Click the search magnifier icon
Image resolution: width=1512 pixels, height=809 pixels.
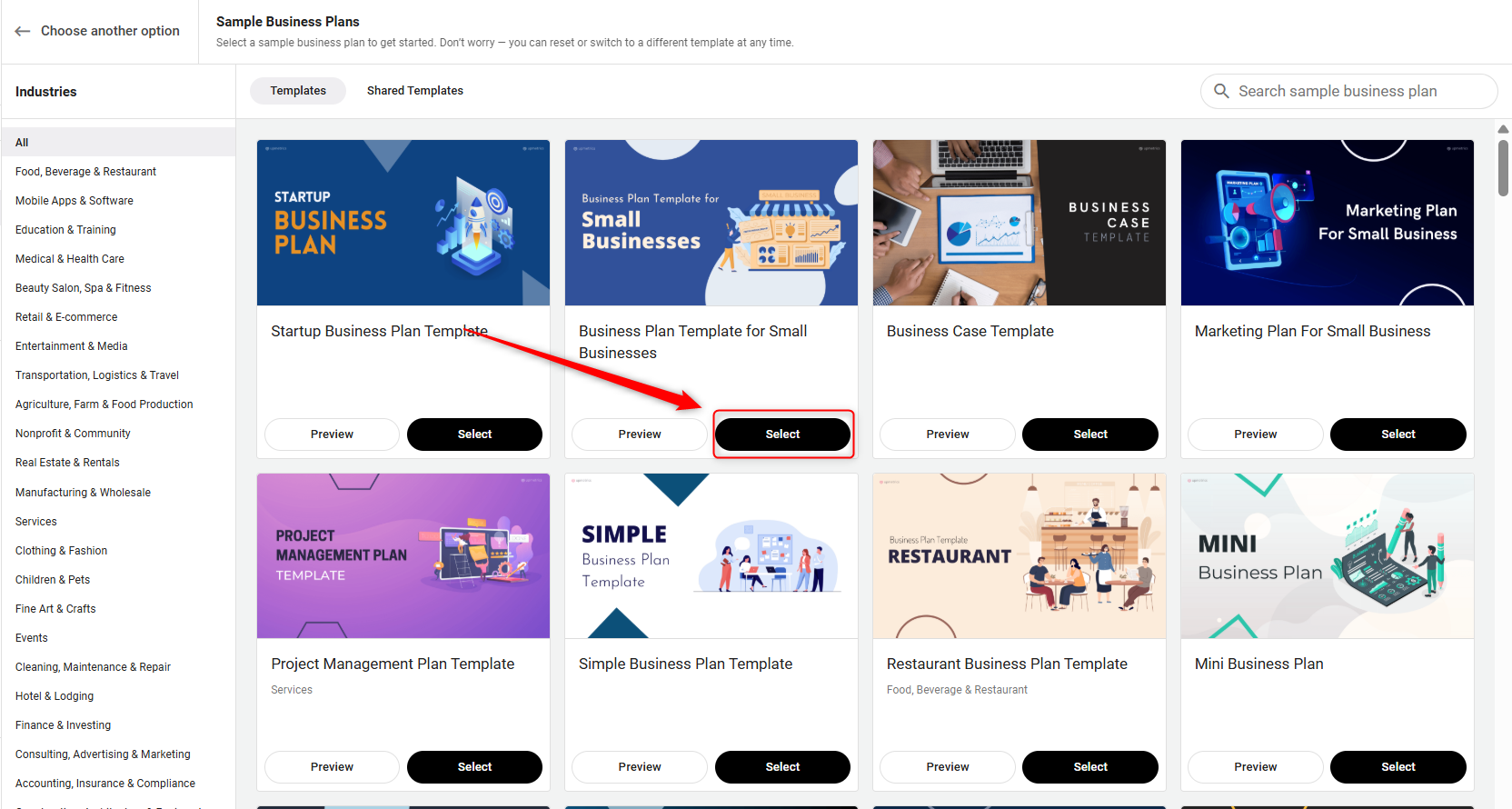(1222, 91)
